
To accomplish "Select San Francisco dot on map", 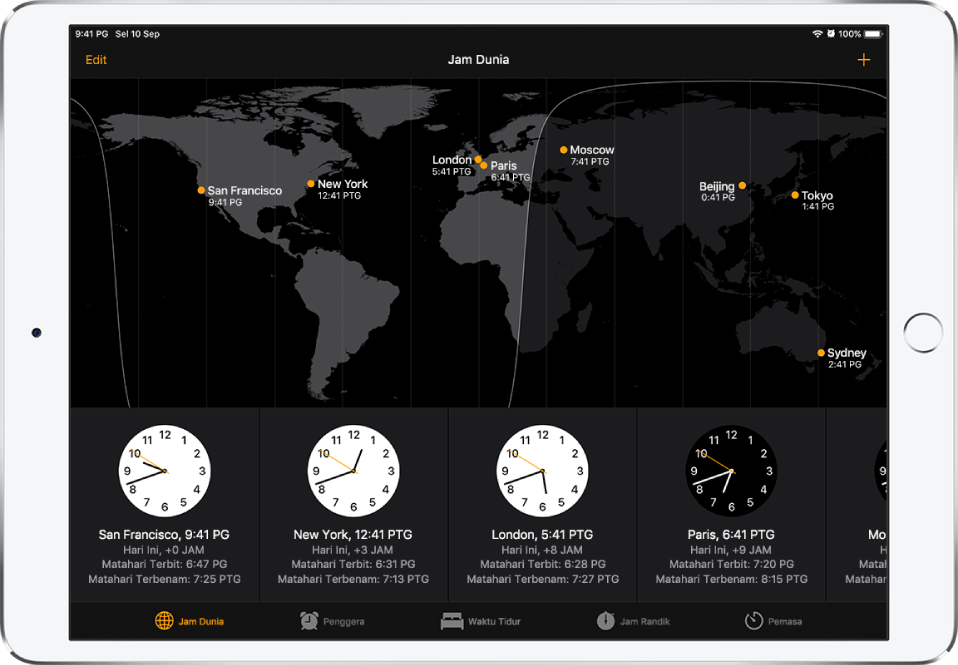I will click(x=201, y=190).
